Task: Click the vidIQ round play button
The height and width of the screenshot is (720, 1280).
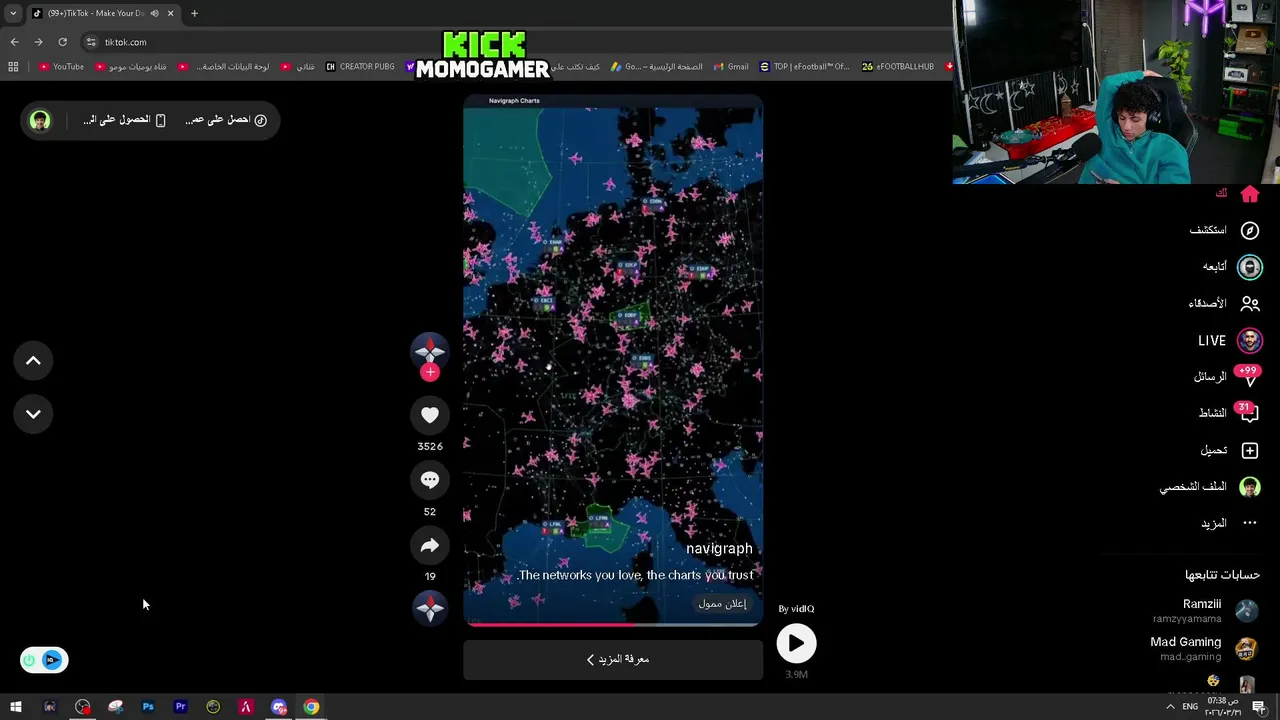Action: coord(796,644)
